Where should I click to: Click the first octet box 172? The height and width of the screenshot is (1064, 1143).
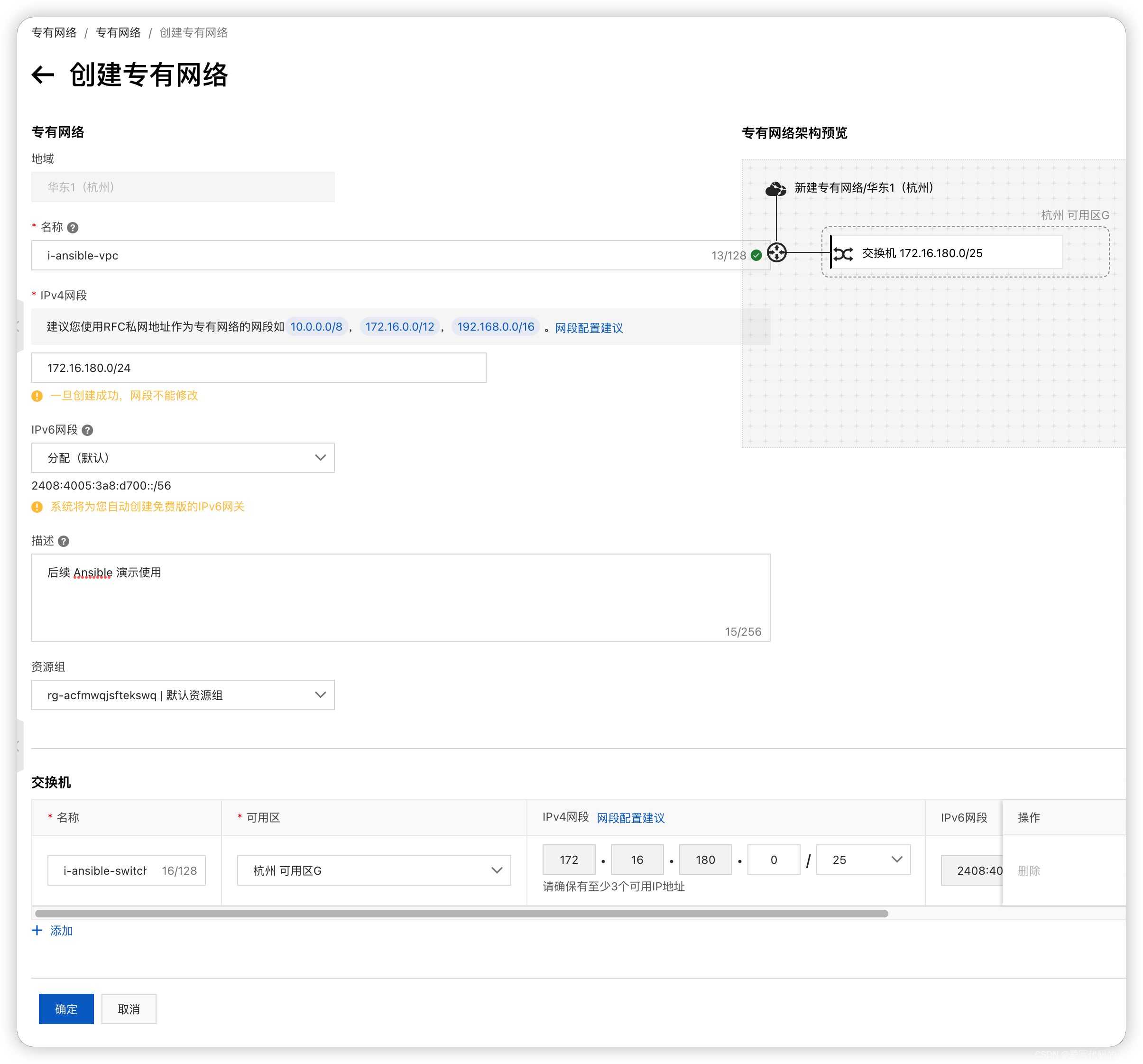(569, 860)
